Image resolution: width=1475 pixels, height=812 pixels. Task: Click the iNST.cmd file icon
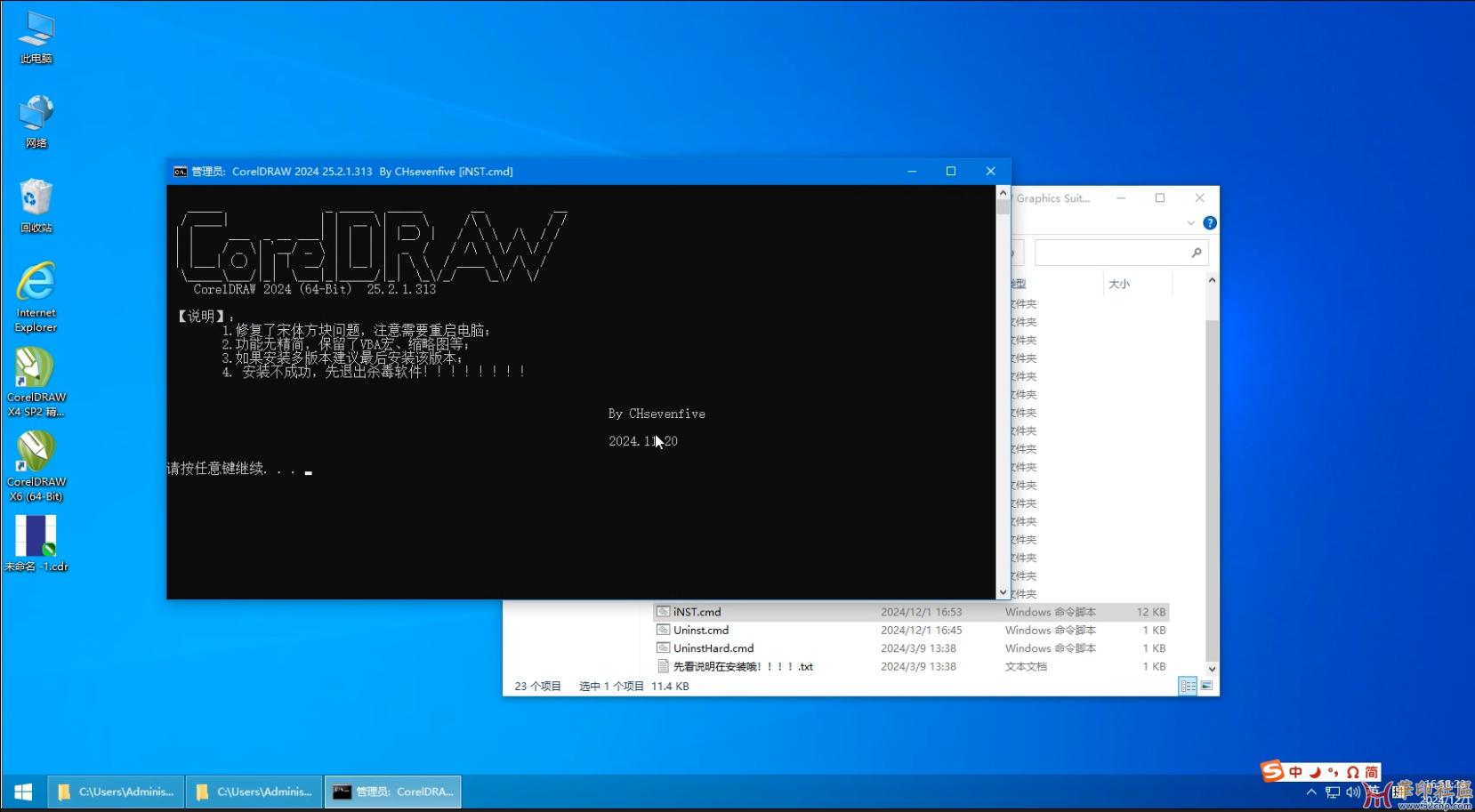(663, 612)
